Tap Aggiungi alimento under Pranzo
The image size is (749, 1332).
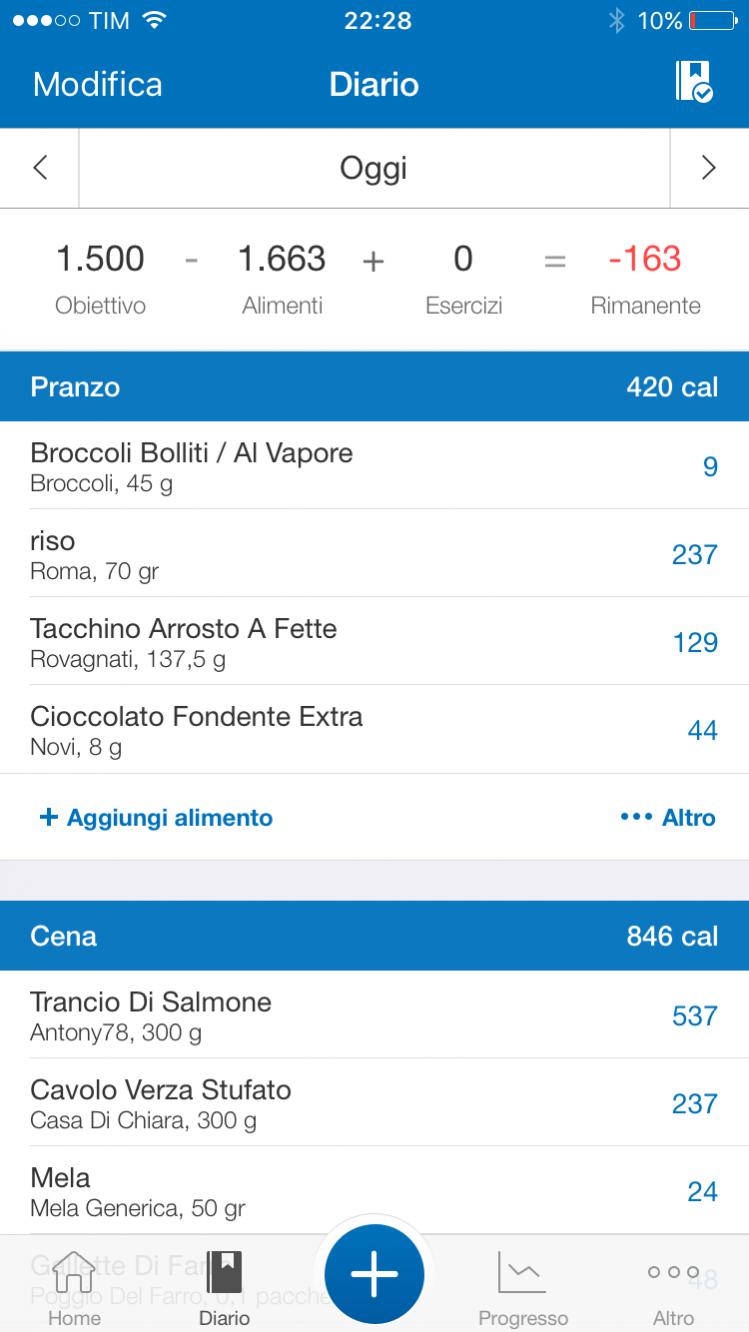click(156, 817)
